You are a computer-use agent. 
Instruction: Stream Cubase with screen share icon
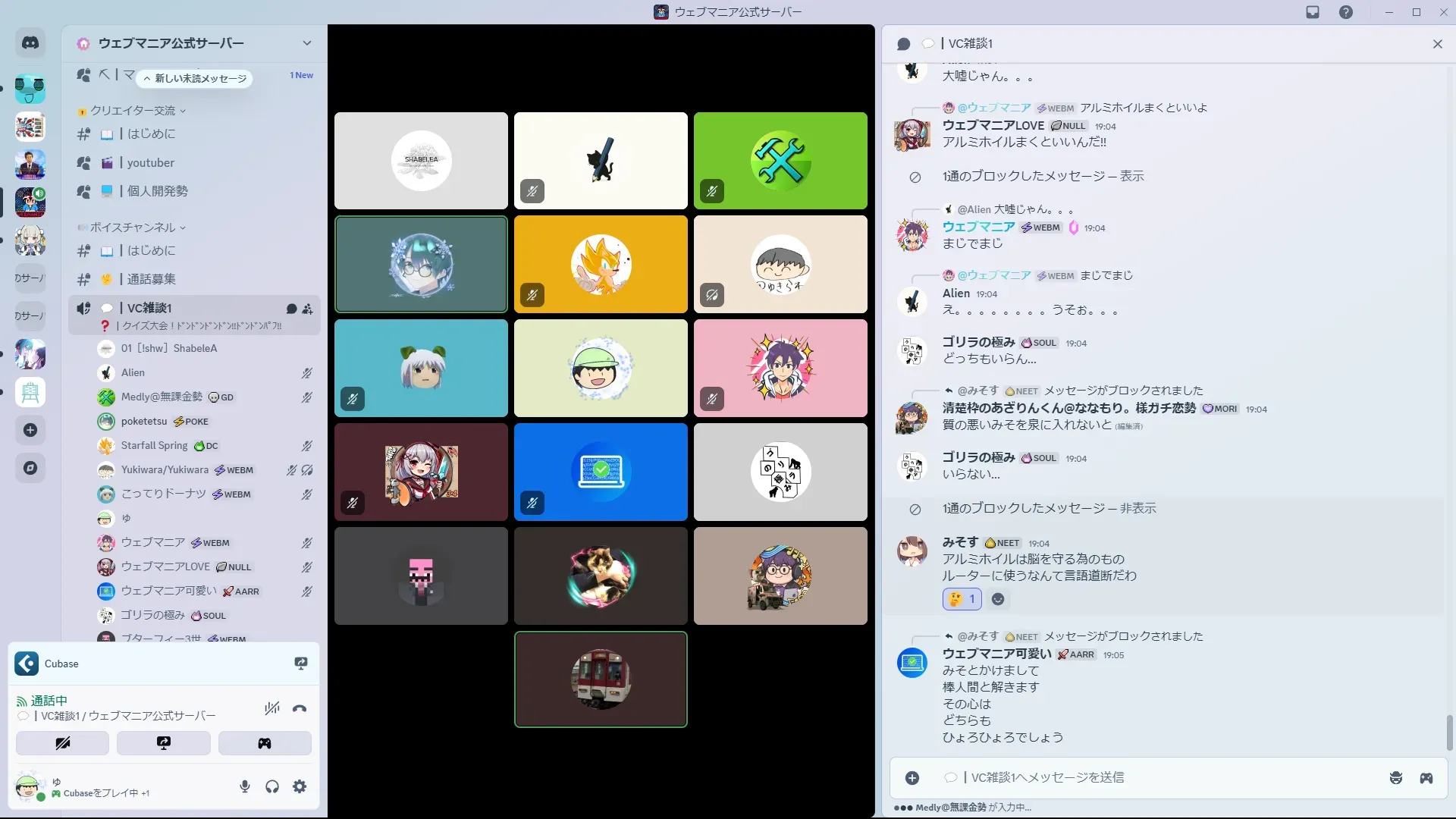pos(301,664)
